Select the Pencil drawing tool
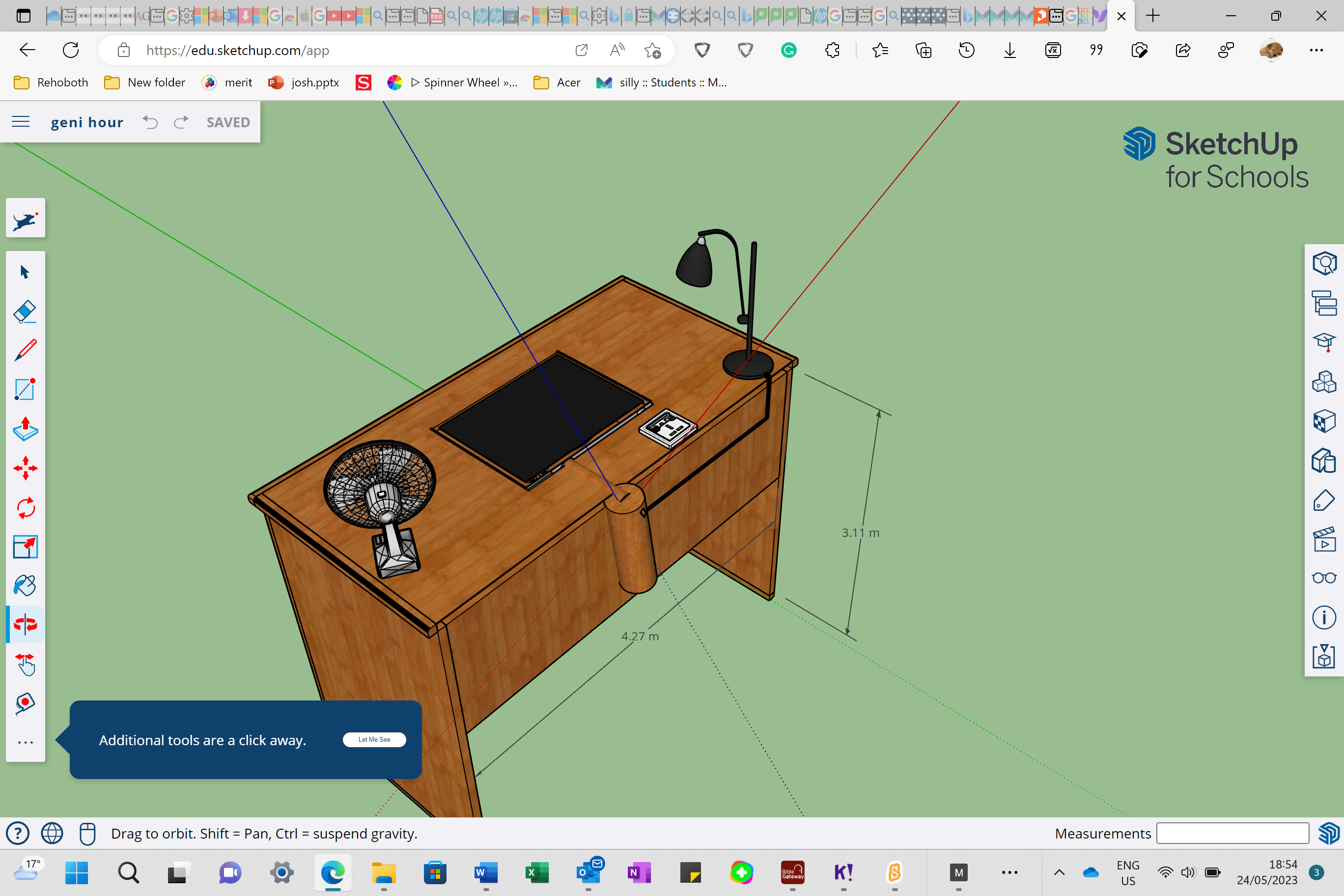1344x896 pixels. (x=25, y=350)
